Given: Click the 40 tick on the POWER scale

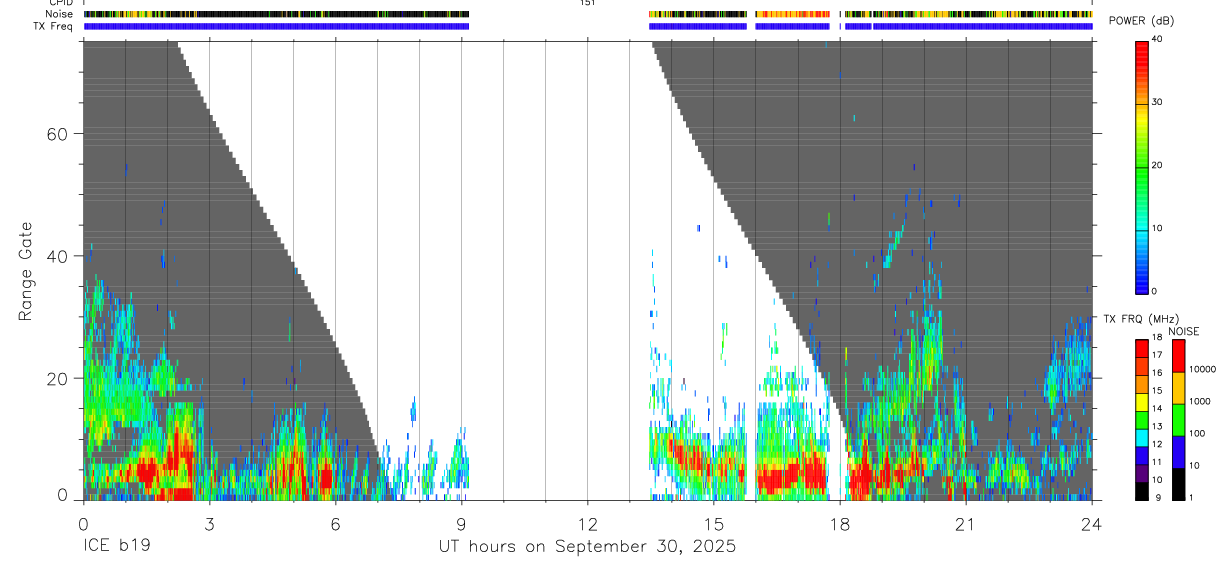Looking at the screenshot, I should coord(1157,39).
